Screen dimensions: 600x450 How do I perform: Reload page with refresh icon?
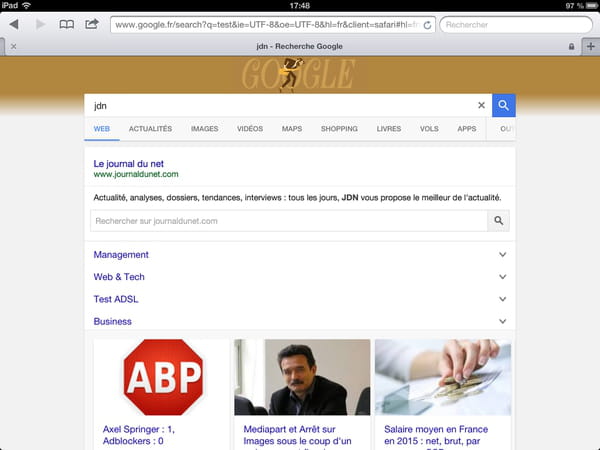click(427, 25)
